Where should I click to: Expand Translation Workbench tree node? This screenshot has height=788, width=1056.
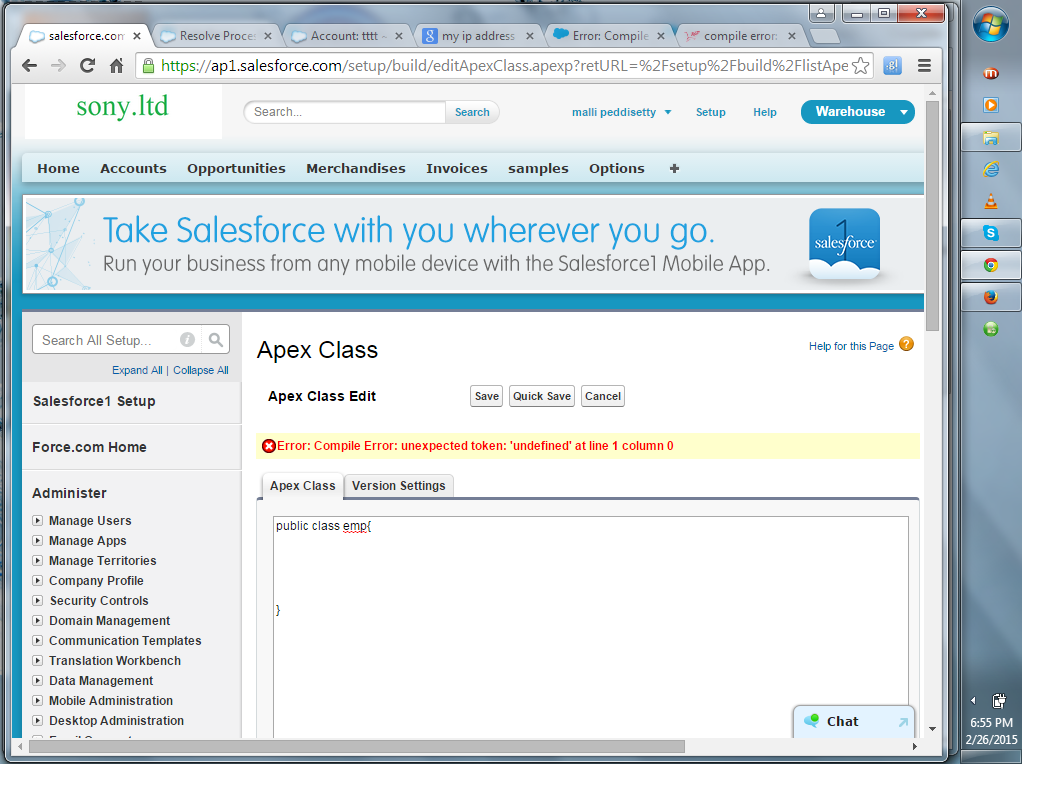[38, 661]
